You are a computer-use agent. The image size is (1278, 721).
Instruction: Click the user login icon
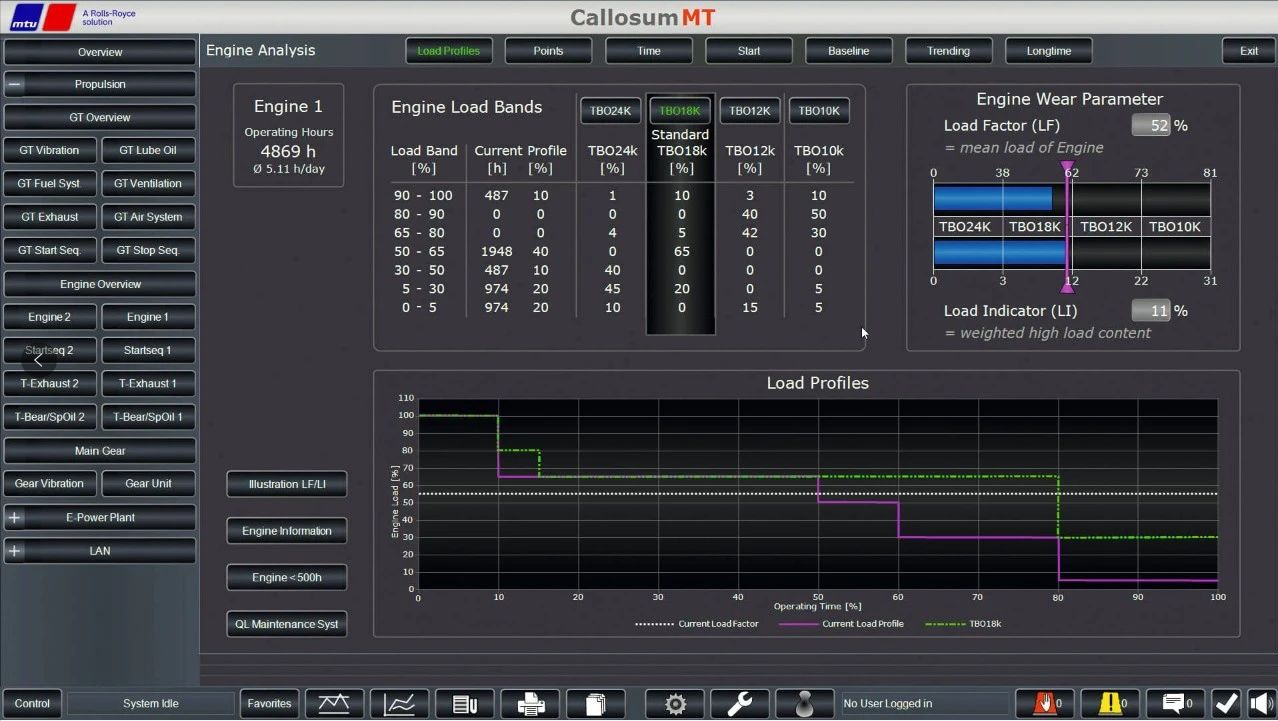805,704
